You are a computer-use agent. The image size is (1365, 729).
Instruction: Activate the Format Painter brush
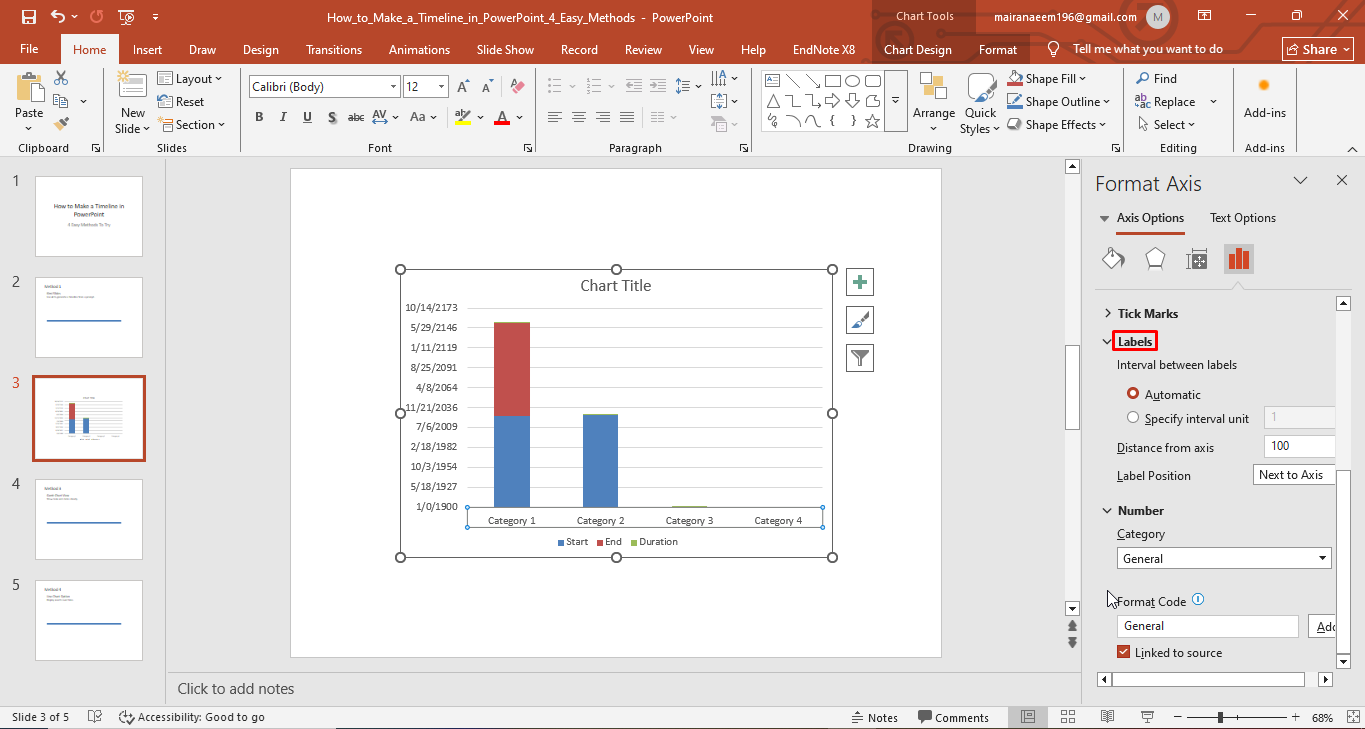point(61,124)
